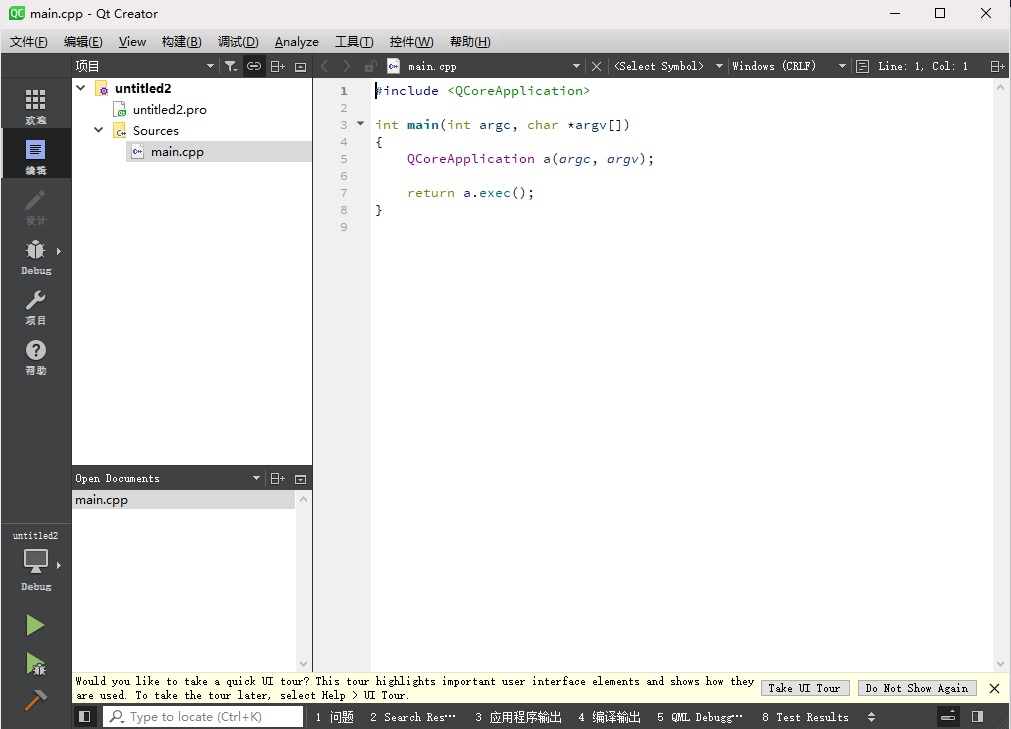Click Do Not Show Again
The image size is (1011, 729).
[x=917, y=688]
